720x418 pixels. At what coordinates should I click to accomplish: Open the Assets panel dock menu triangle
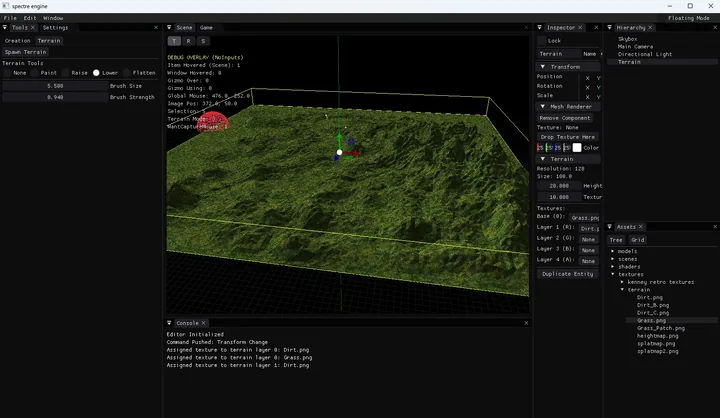[609, 227]
